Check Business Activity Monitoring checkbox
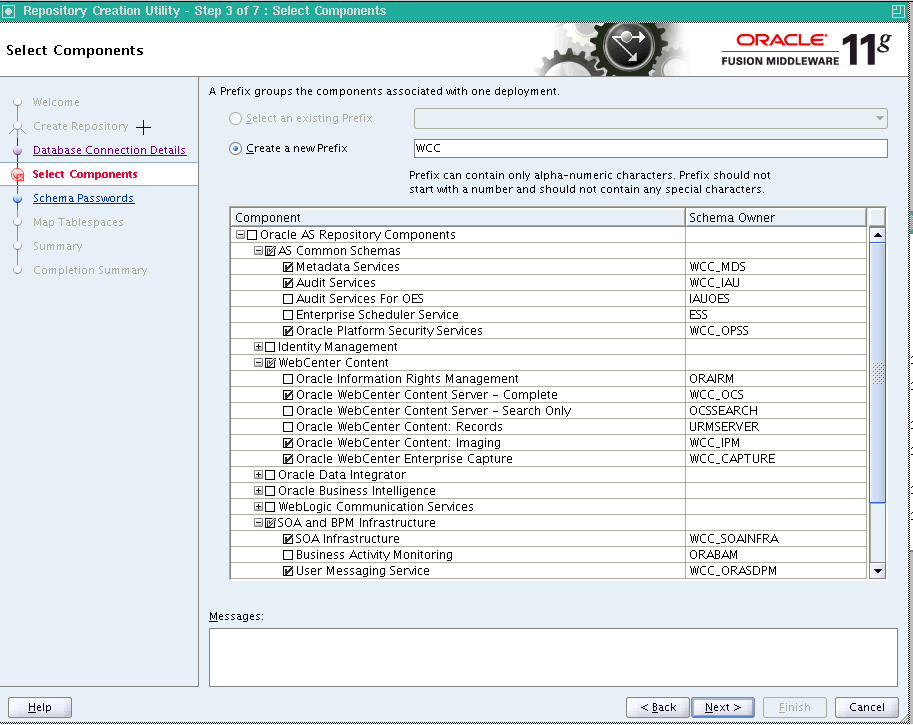 coord(288,555)
